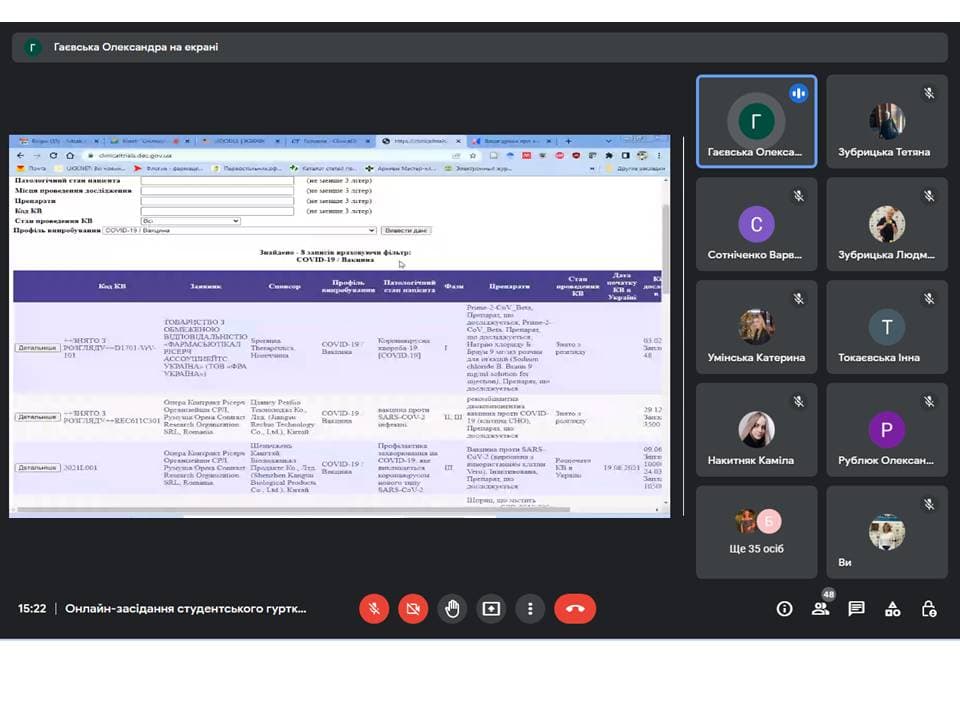Image resolution: width=960 pixels, height=720 pixels.
Task: Select your own 'Ви' video tile
Action: click(x=887, y=532)
